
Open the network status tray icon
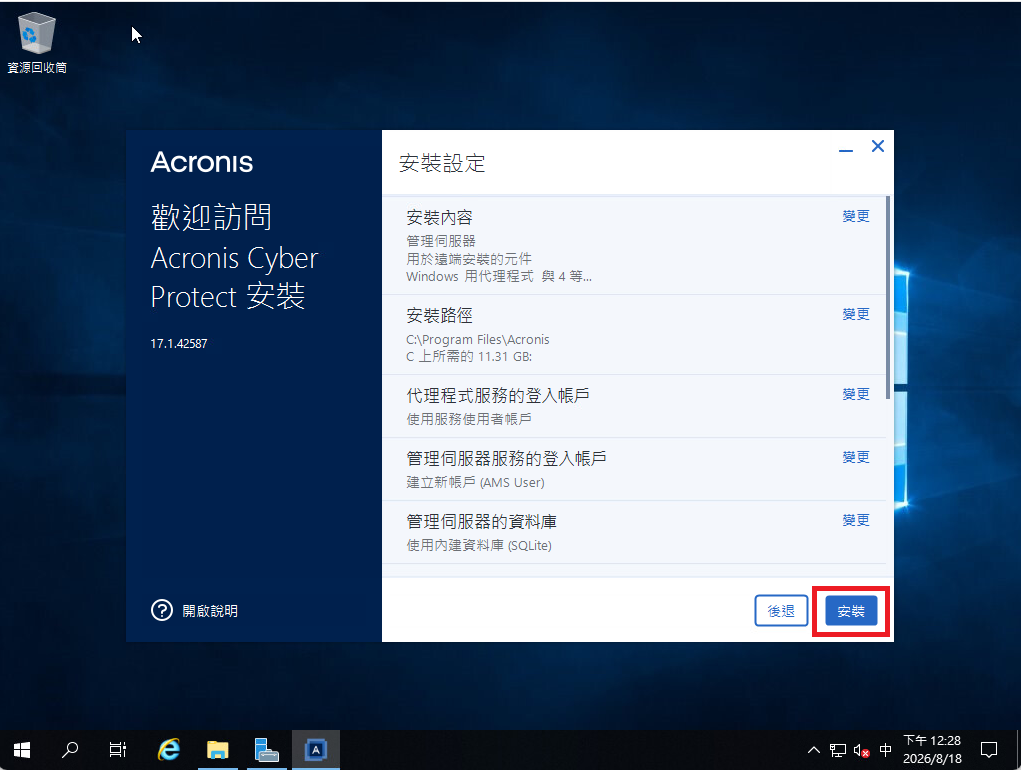click(838, 750)
